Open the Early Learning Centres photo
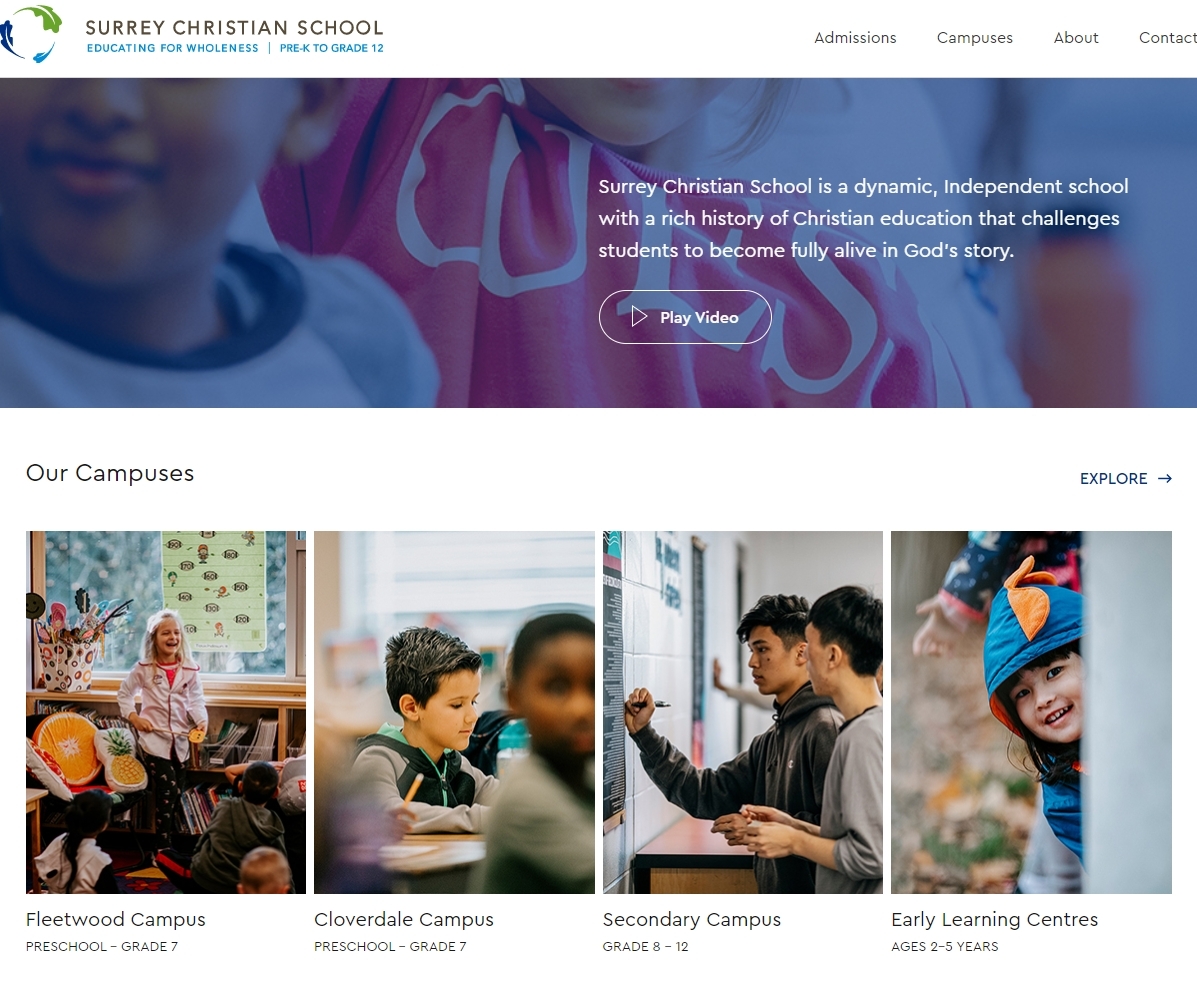 (1031, 712)
